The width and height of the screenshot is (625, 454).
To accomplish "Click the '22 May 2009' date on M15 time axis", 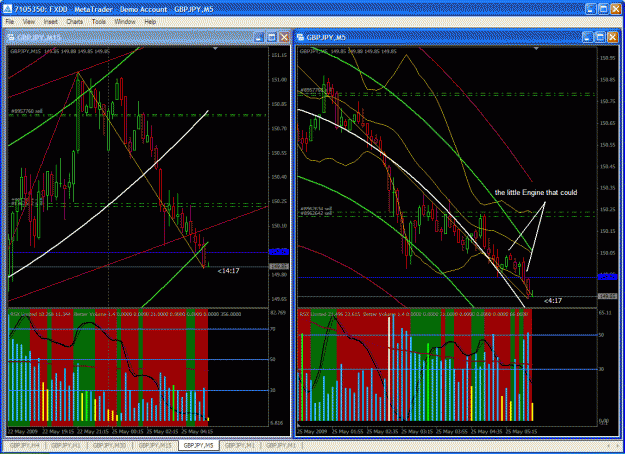I will coord(22,432).
